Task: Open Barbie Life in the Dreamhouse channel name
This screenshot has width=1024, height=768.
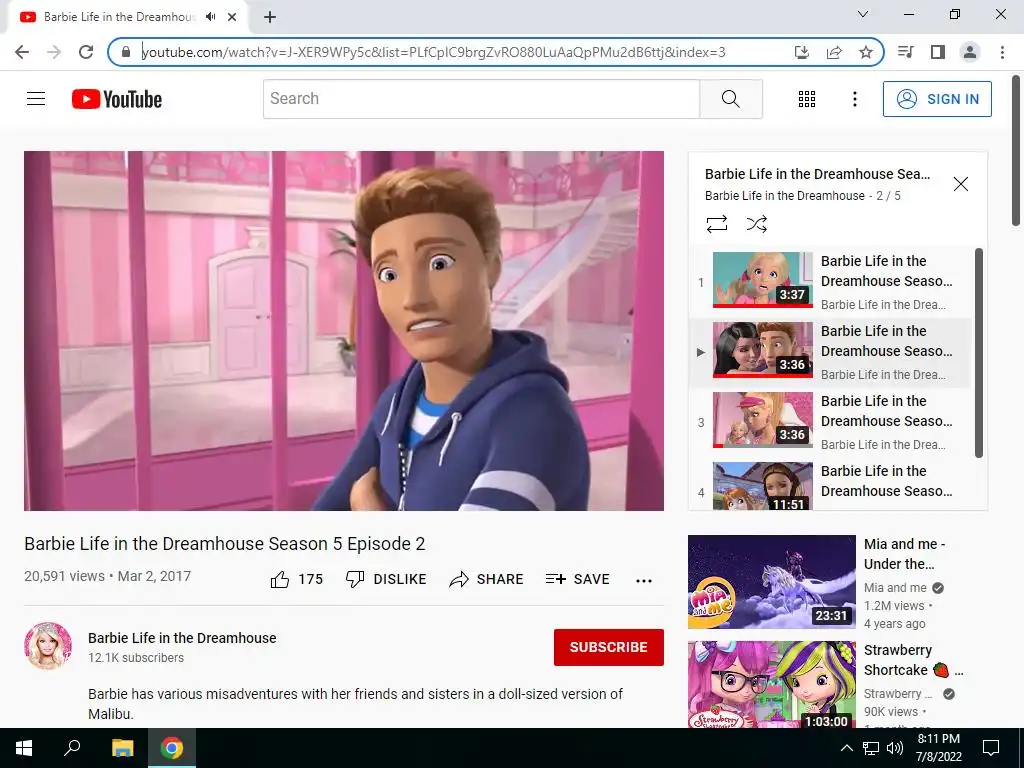Action: [x=182, y=638]
